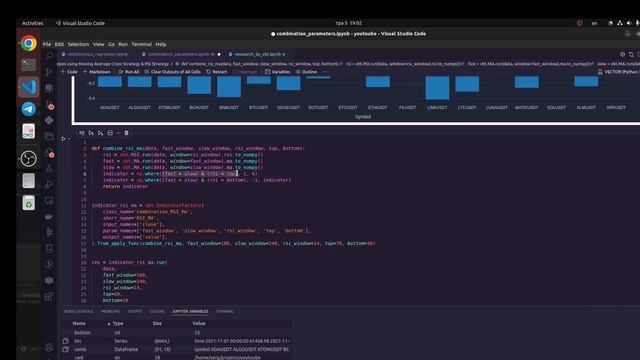
Task: Split the cell from cell toolbar
Action: coord(110,133)
